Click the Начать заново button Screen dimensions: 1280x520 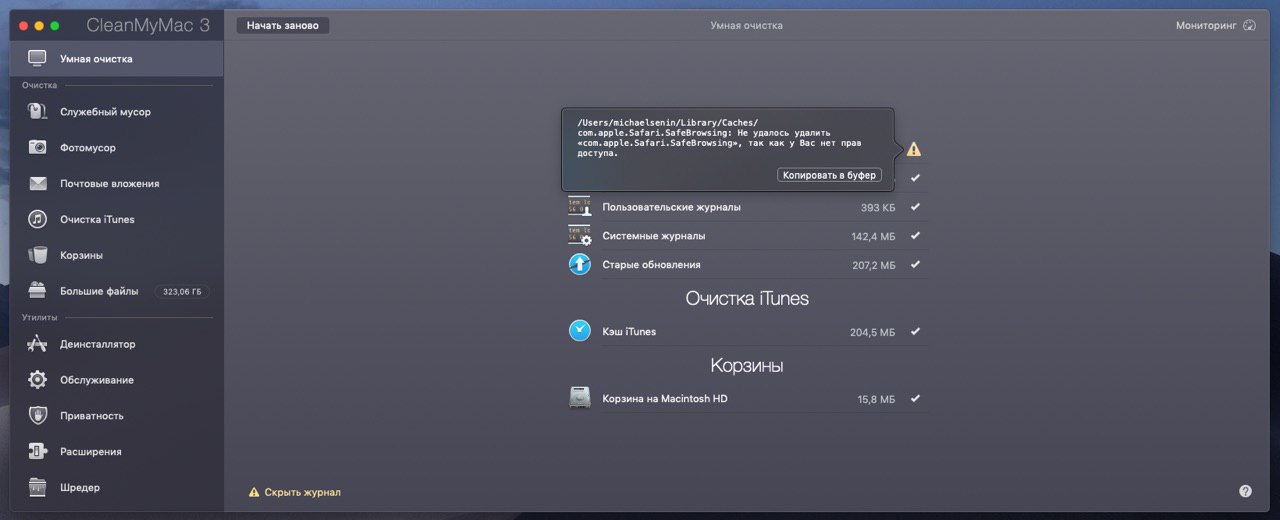(283, 25)
